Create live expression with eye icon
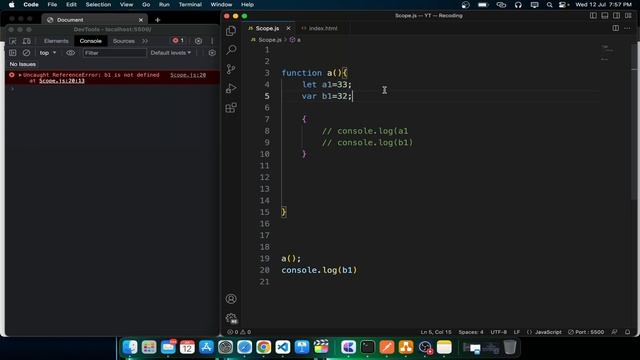Screen dimensions: 640x360 point(71,53)
